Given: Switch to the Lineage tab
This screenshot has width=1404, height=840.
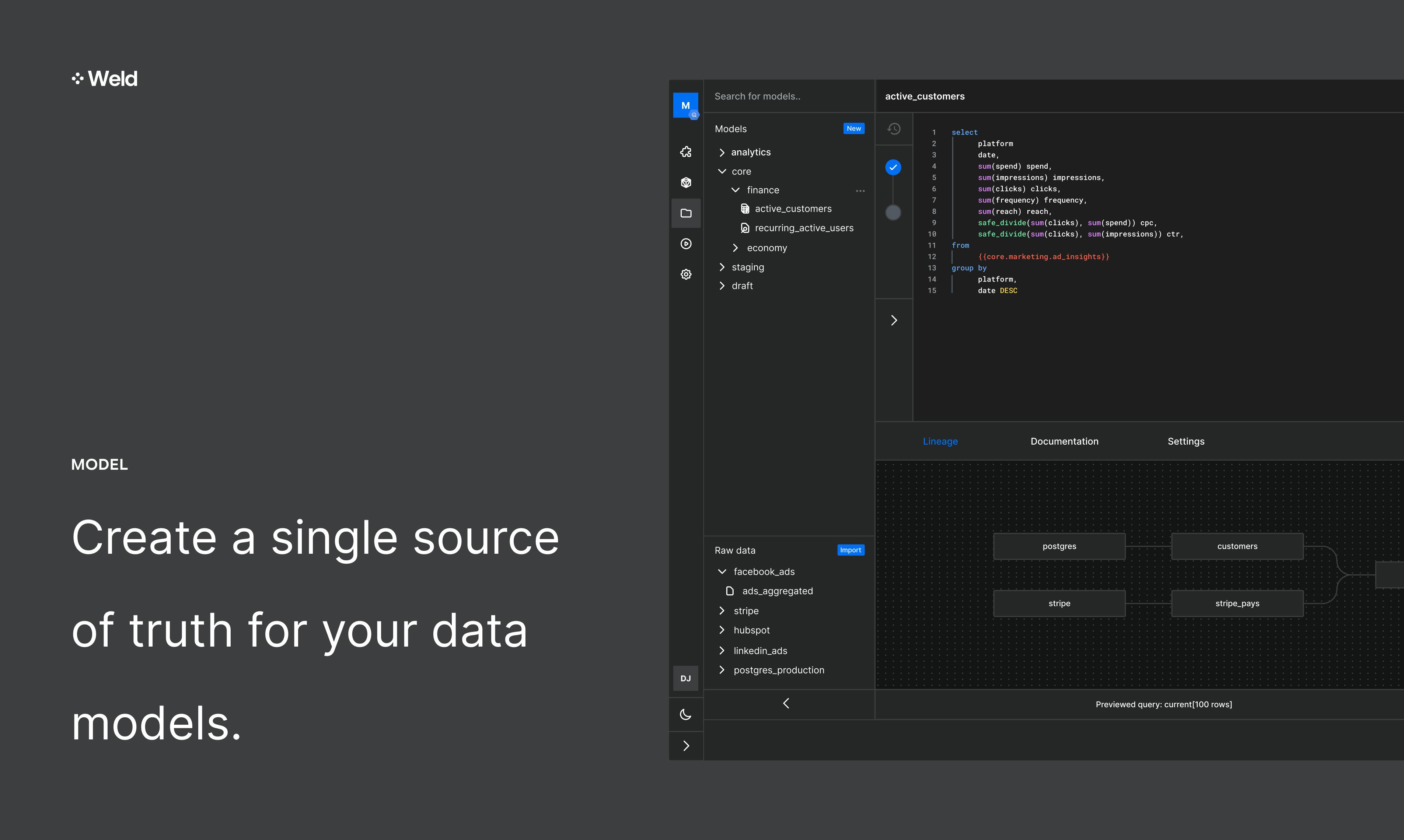Looking at the screenshot, I should click(x=940, y=441).
